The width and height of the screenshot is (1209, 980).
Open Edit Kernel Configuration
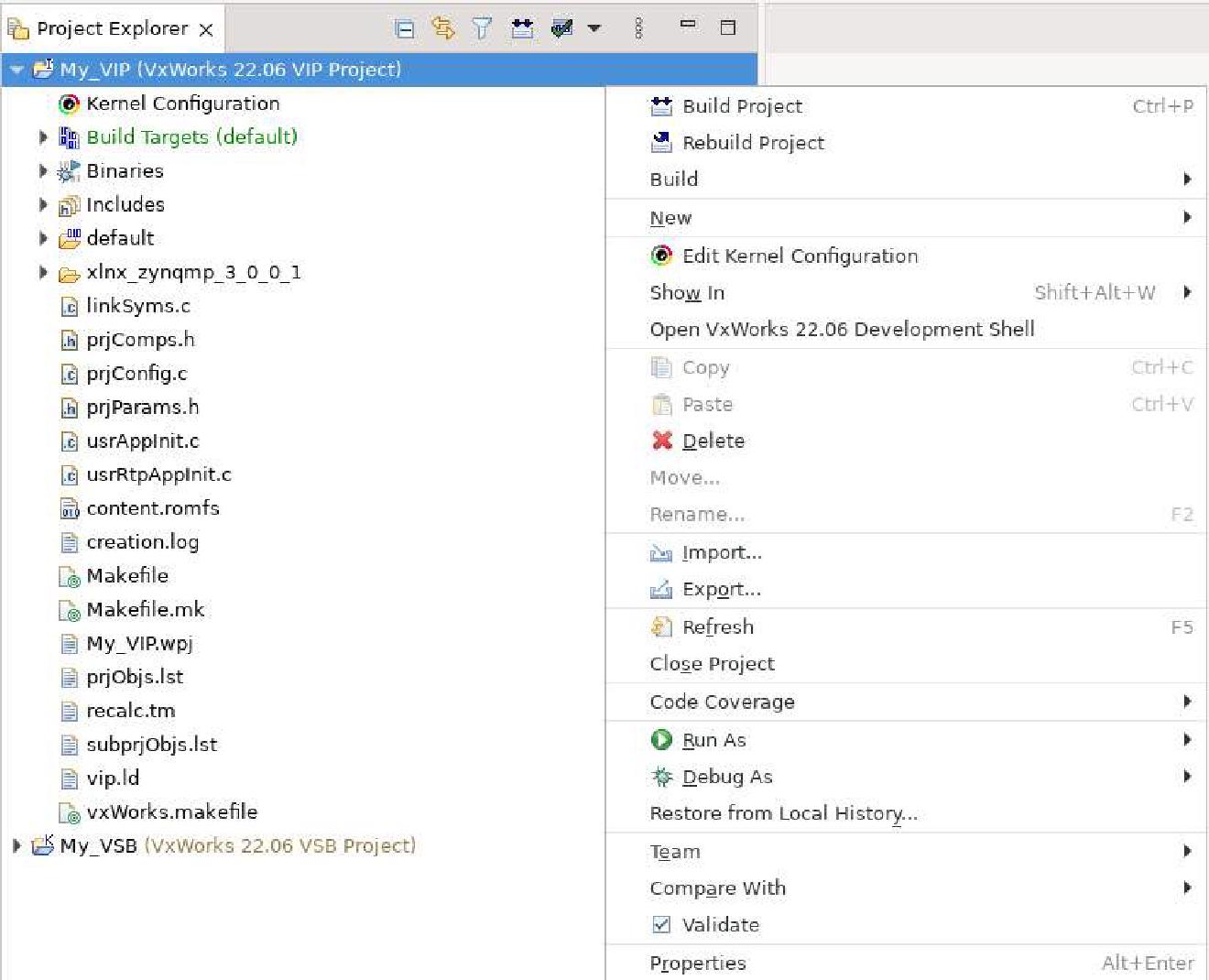coord(799,256)
